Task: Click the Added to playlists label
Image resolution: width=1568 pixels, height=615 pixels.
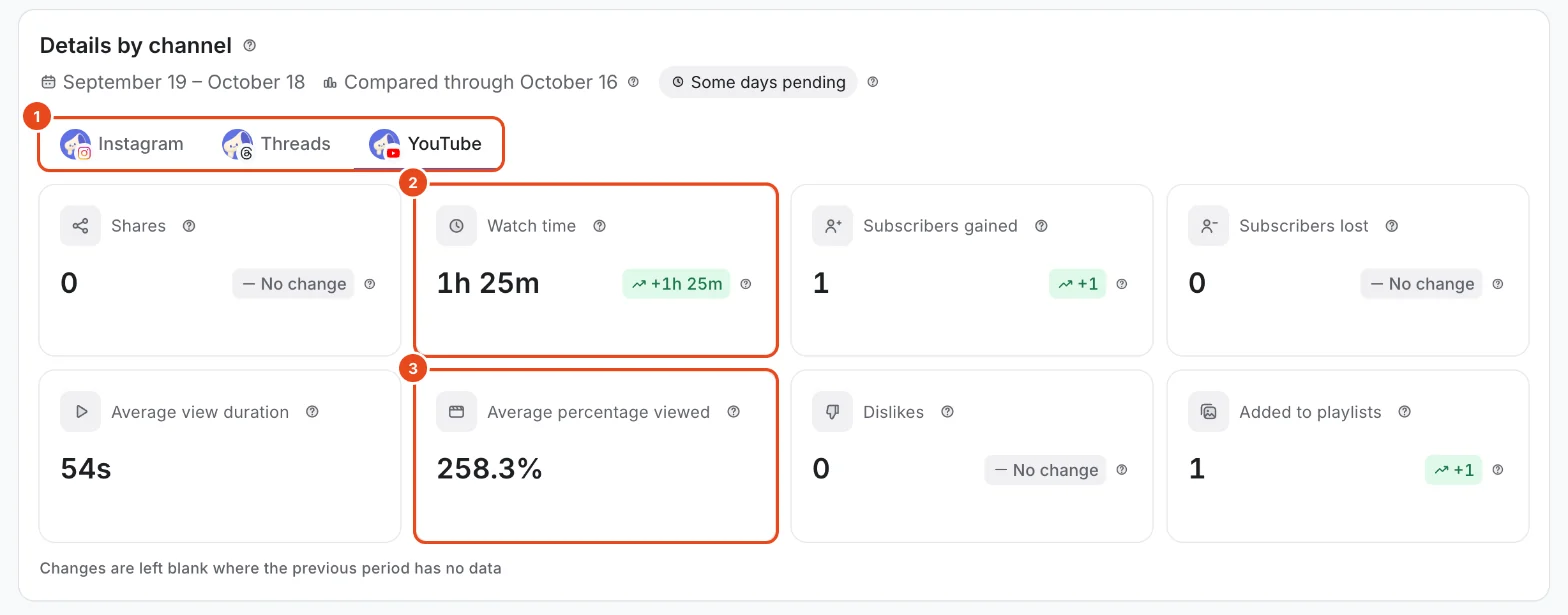Action: (1310, 412)
